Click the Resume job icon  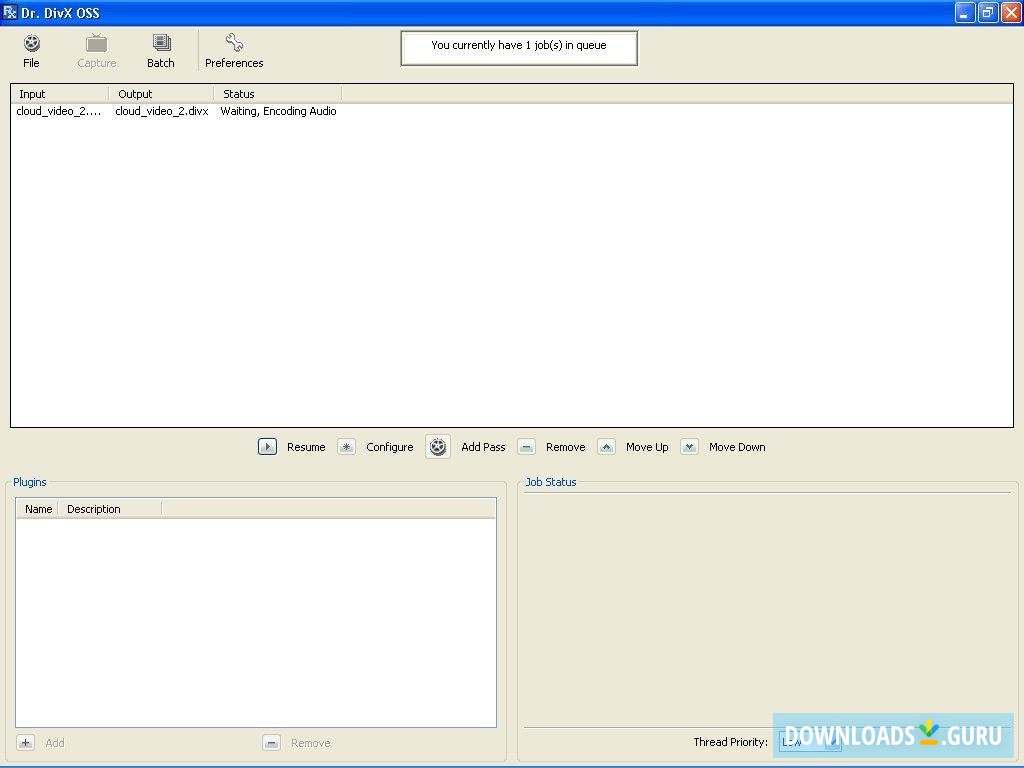[267, 446]
